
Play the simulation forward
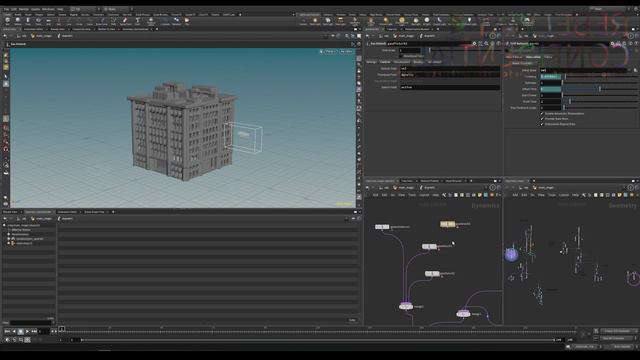click(x=27, y=331)
